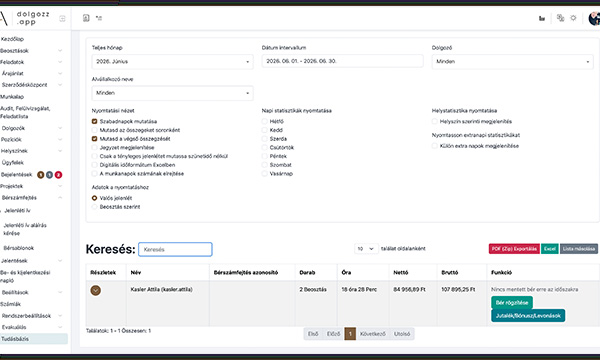Go to the Utolsó page
This screenshot has width=600, height=360.
[402, 334]
